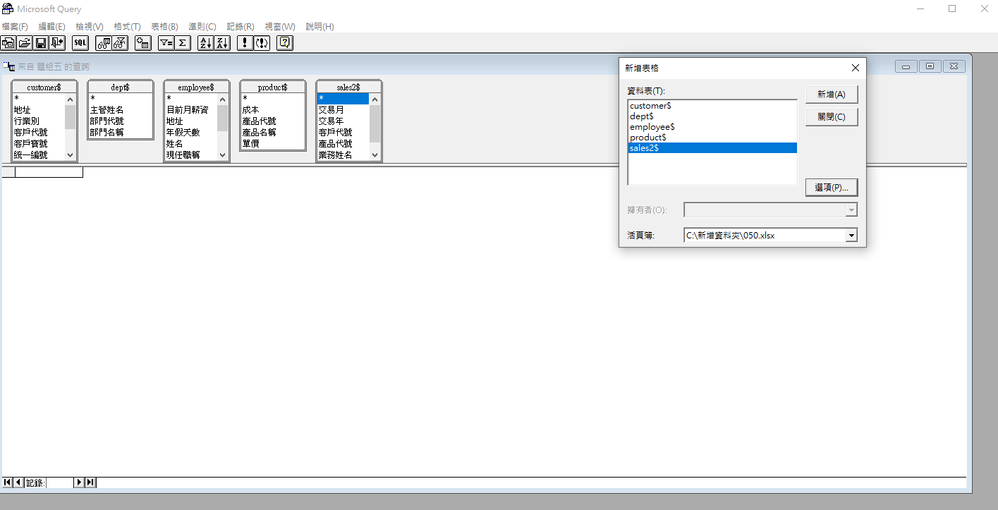Open the 格式(T) menu
Image resolution: width=998 pixels, height=510 pixels.
click(127, 27)
